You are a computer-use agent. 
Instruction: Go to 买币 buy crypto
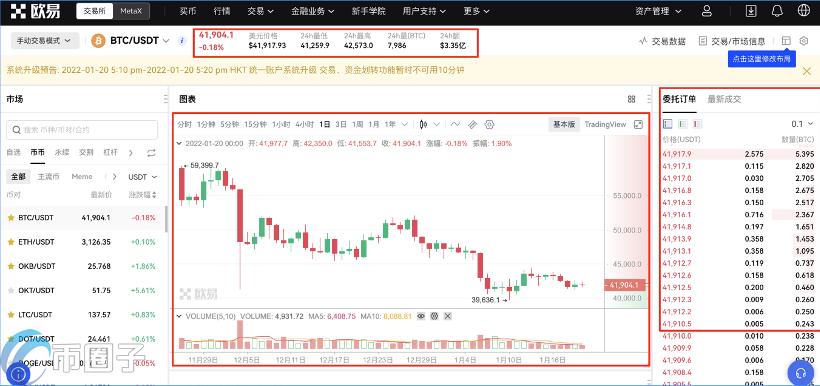[x=188, y=11]
